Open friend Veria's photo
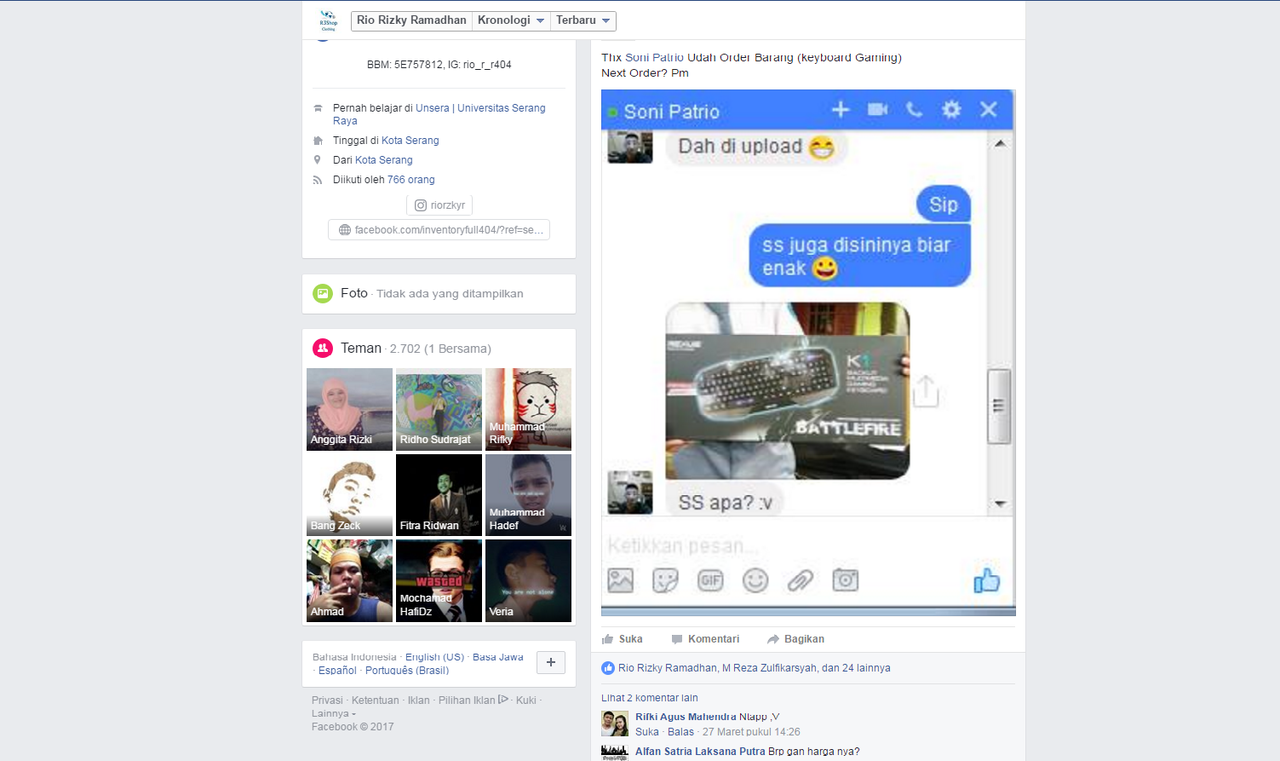This screenshot has width=1280, height=761. [x=528, y=581]
